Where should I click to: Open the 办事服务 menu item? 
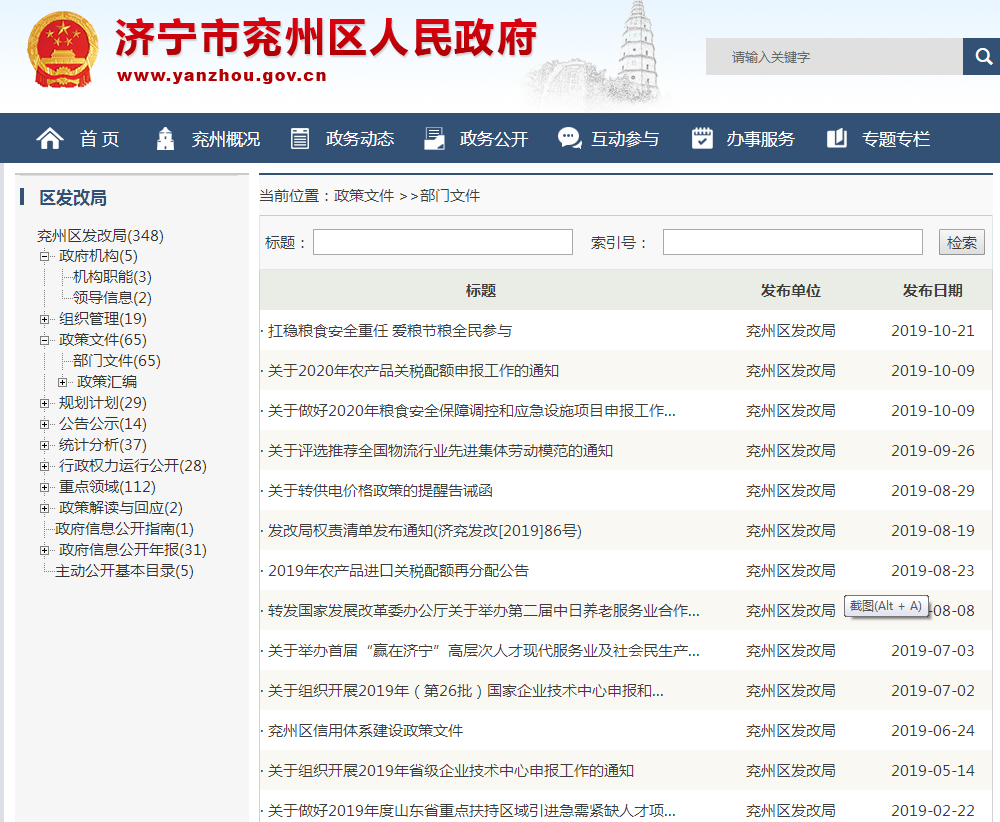point(760,139)
